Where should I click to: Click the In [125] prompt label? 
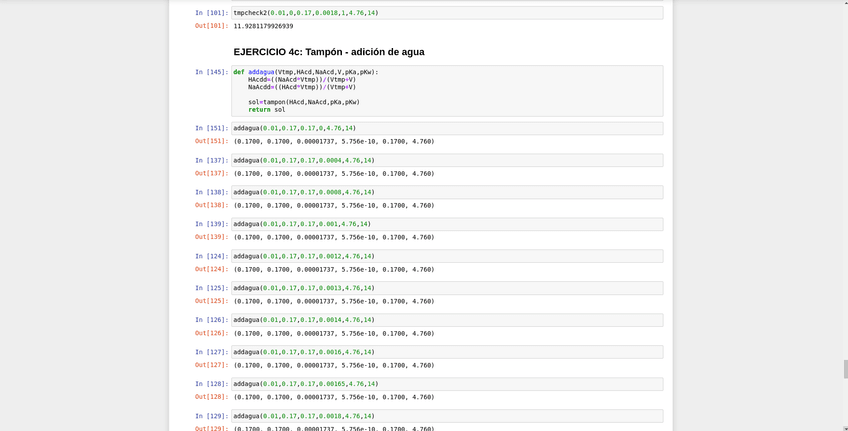coord(211,288)
